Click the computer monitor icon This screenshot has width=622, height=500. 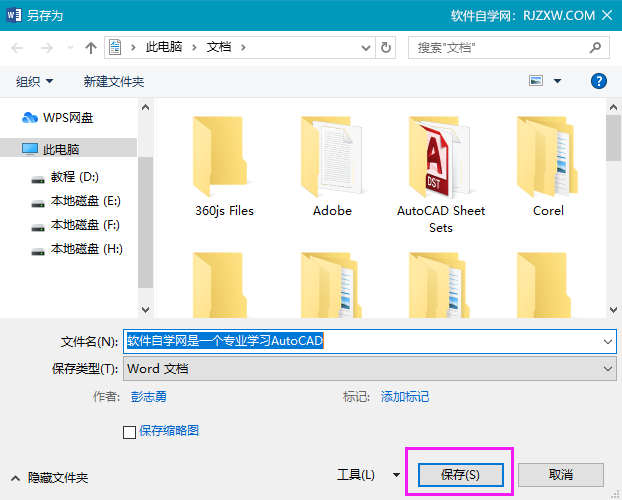(x=30, y=149)
